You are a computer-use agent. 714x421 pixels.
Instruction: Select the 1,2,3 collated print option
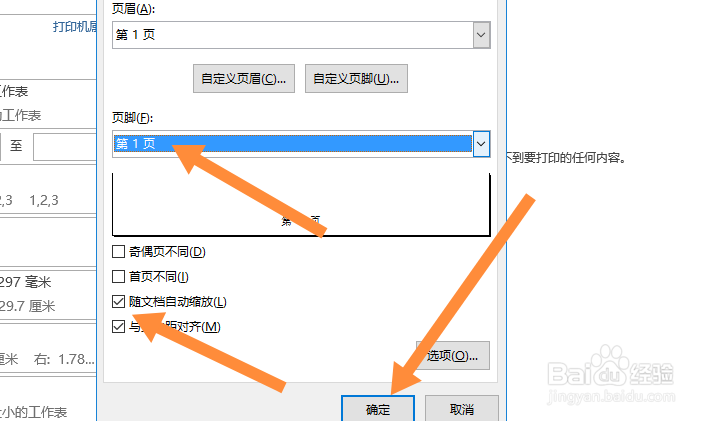point(44,200)
